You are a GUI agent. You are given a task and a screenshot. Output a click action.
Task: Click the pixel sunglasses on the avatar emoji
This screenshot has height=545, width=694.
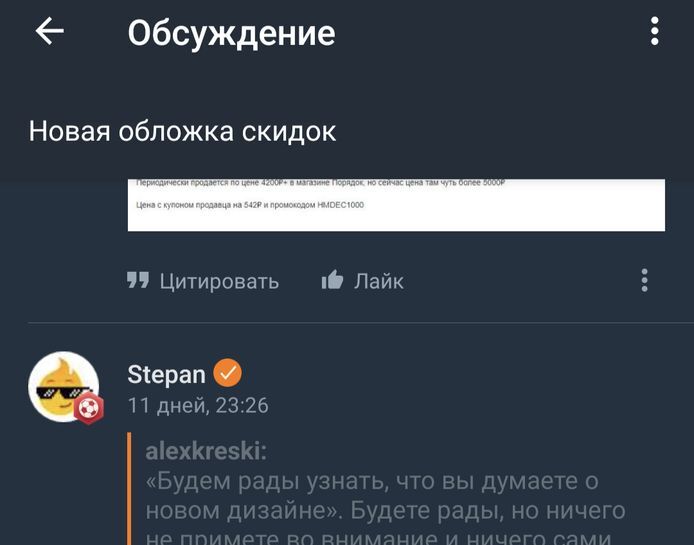[x=62, y=392]
